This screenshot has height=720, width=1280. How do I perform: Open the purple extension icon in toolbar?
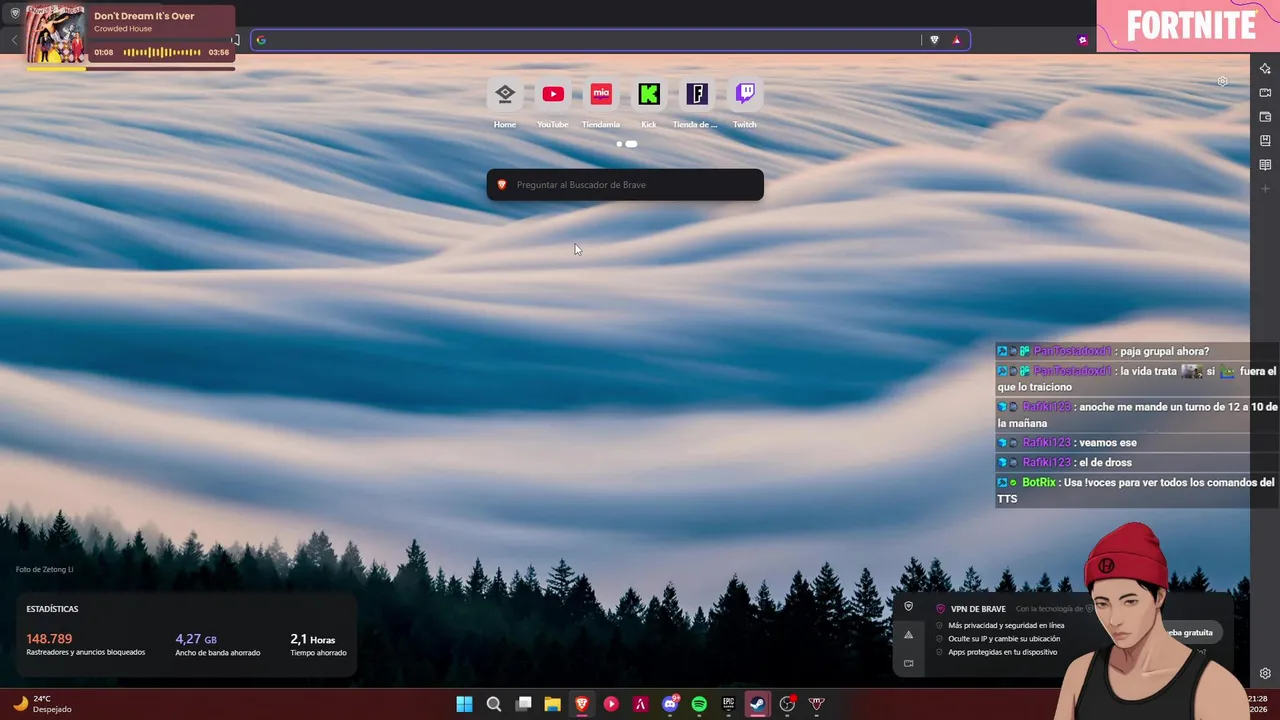pos(1082,40)
